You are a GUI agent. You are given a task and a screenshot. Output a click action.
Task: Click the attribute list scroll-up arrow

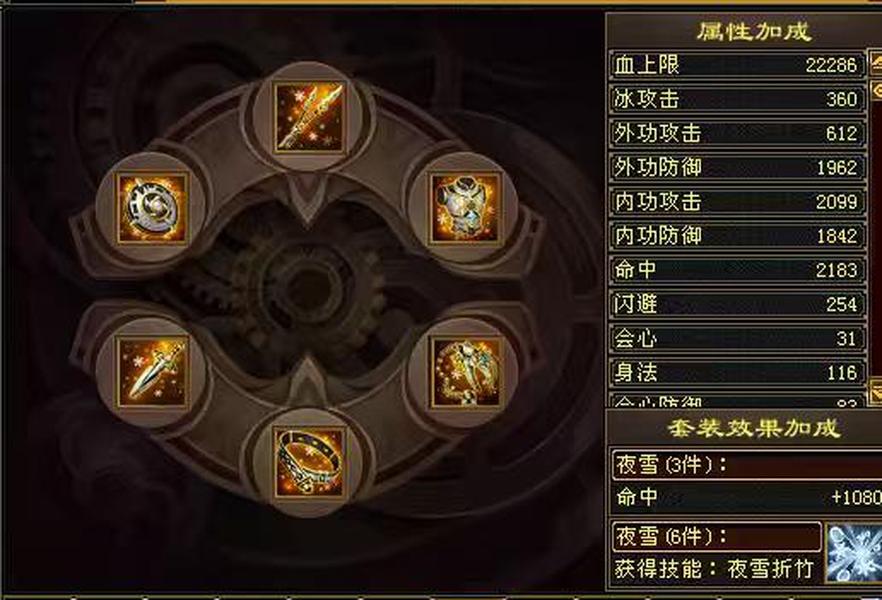[875, 62]
